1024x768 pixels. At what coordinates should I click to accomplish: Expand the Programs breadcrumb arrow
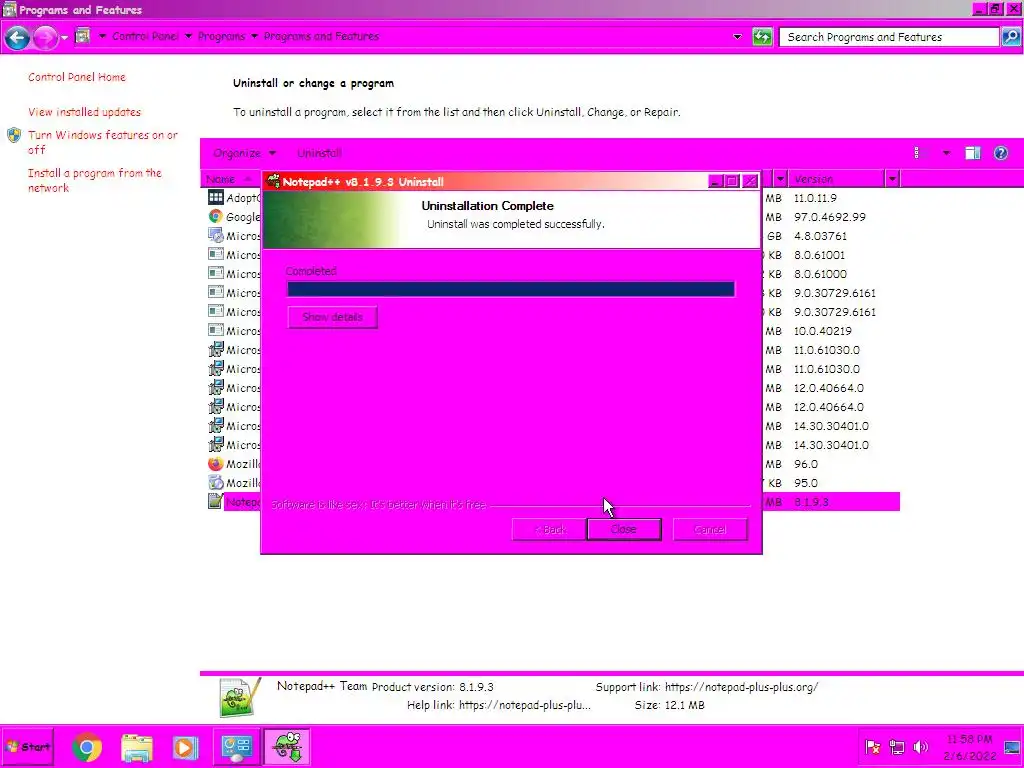click(x=254, y=36)
